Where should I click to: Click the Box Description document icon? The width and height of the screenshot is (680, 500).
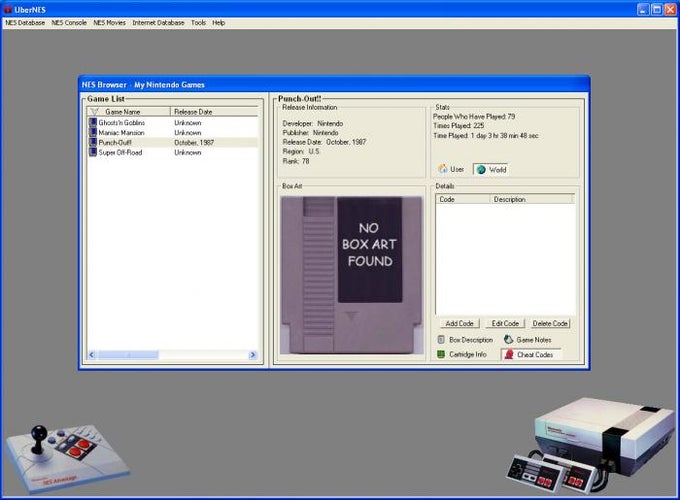(x=441, y=340)
